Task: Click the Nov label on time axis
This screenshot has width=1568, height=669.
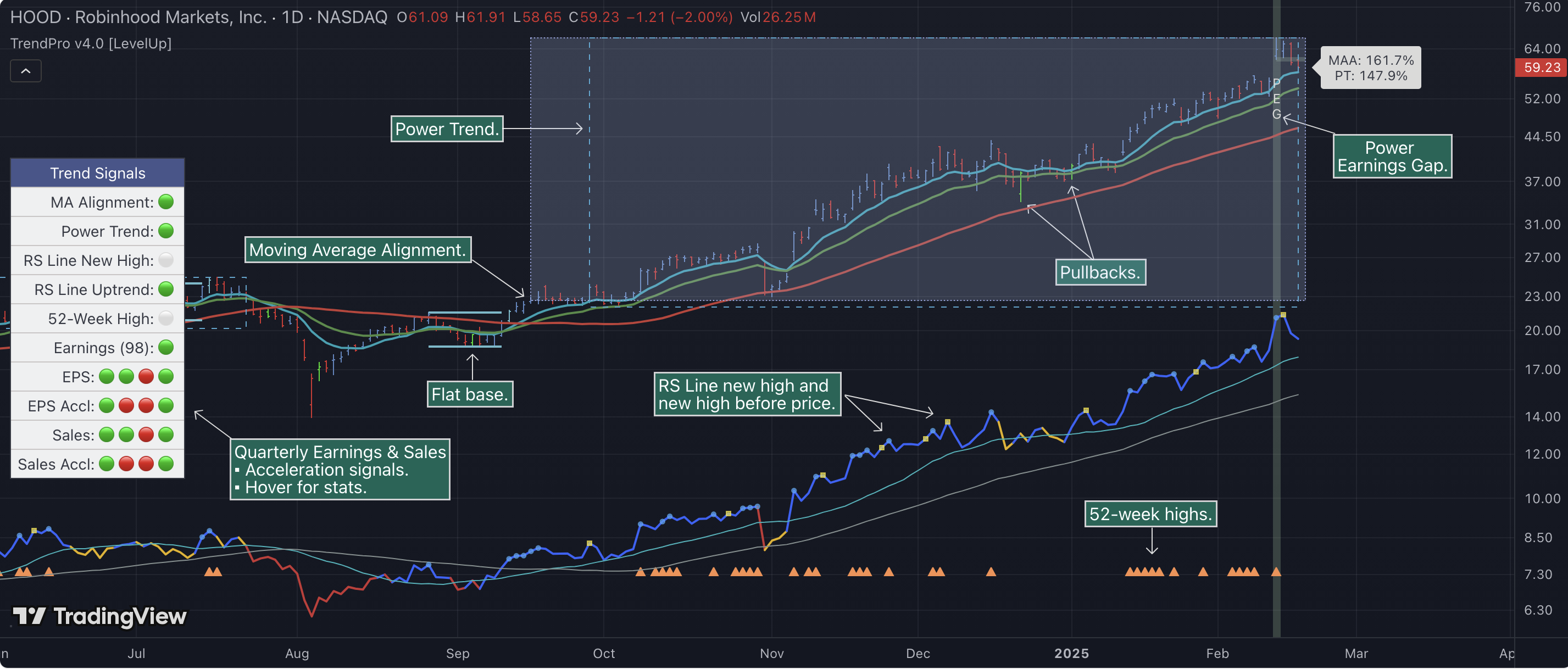Action: pyautogui.click(x=772, y=654)
